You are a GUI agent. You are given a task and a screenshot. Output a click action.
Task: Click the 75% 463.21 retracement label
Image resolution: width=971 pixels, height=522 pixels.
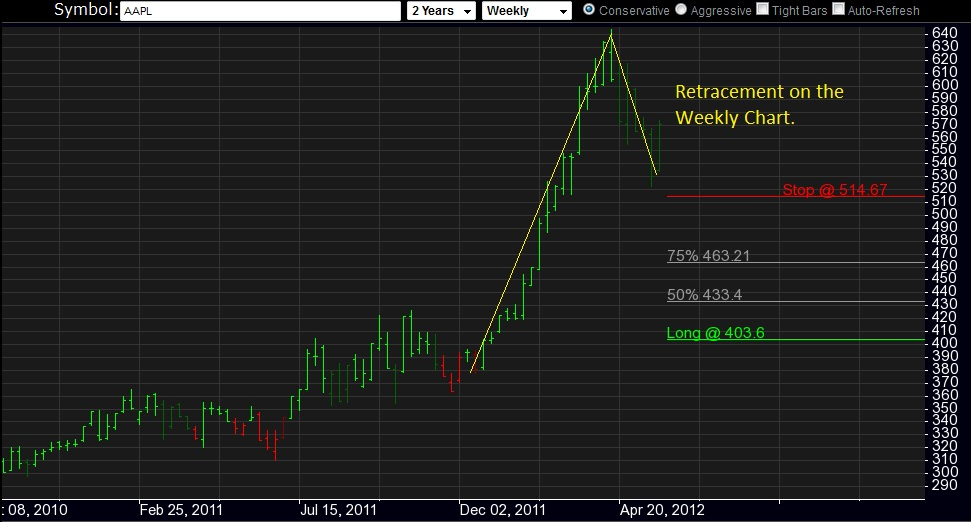[708, 255]
